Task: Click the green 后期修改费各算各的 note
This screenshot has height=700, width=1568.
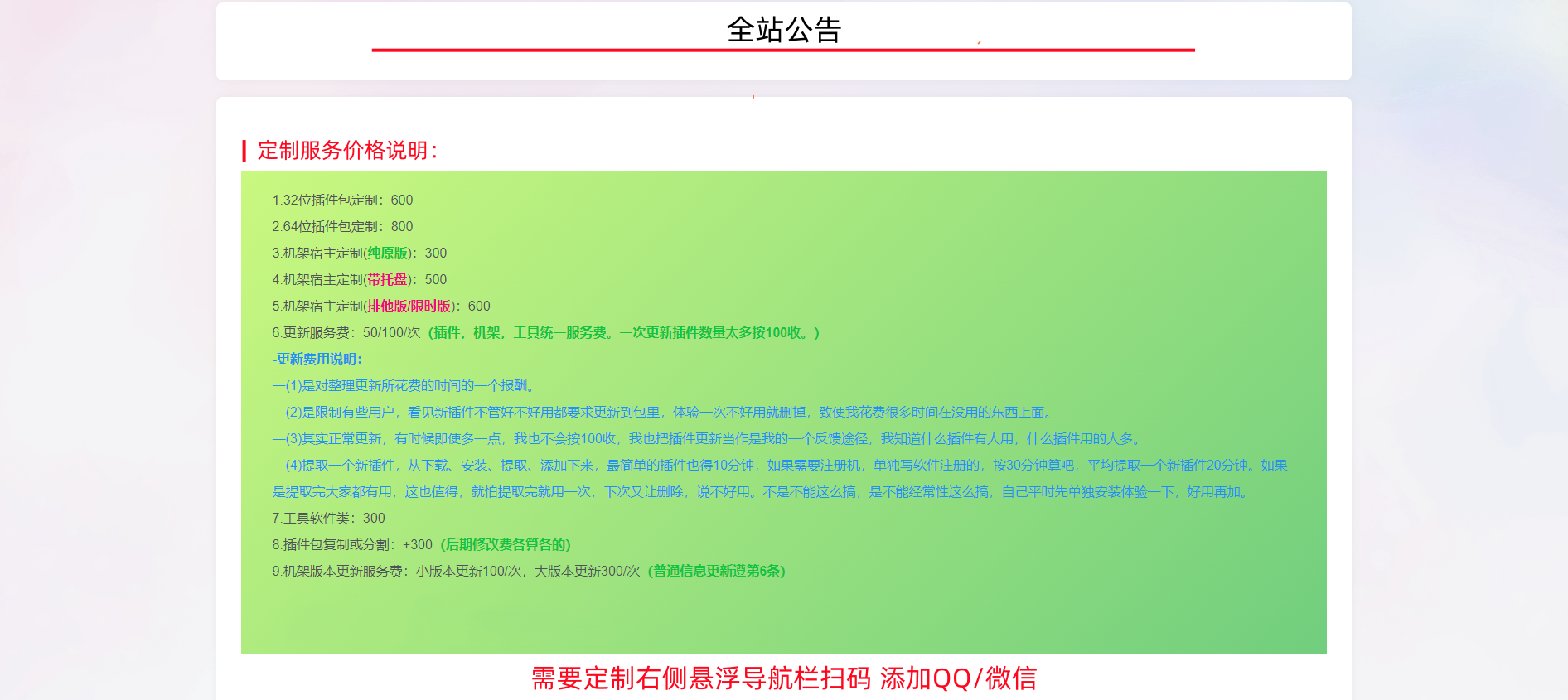Action: point(506,545)
